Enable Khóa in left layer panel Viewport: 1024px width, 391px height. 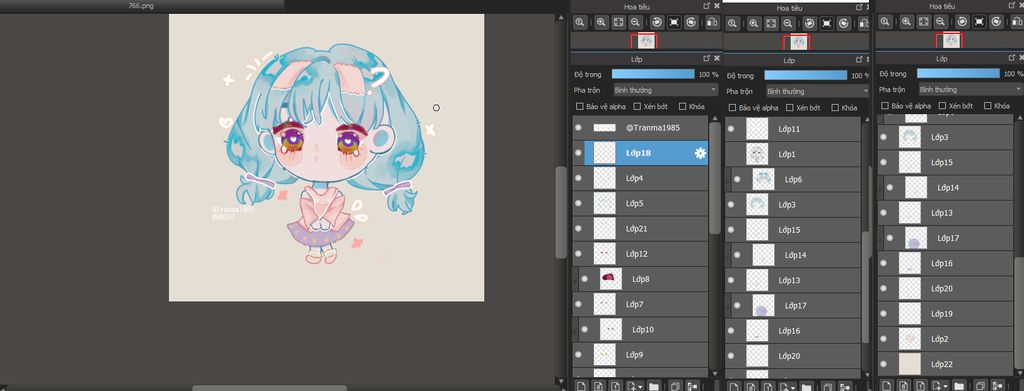click(682, 106)
